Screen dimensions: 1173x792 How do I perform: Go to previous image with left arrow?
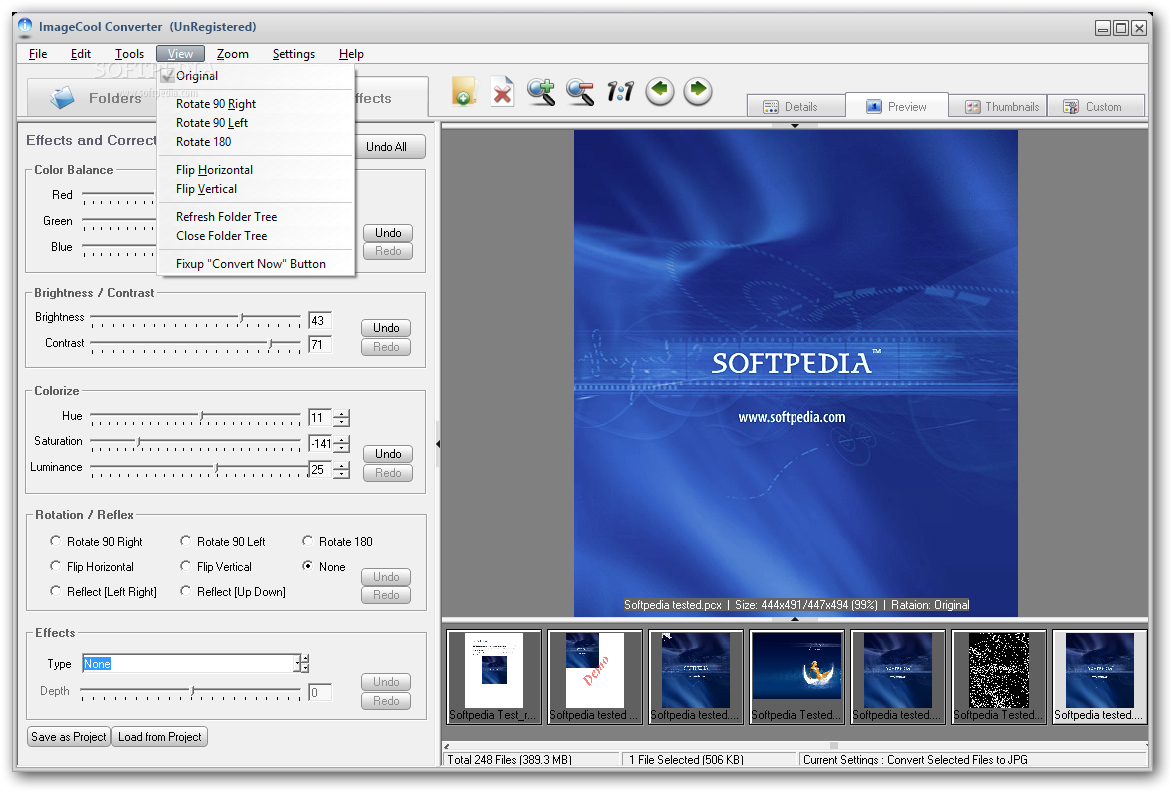660,91
